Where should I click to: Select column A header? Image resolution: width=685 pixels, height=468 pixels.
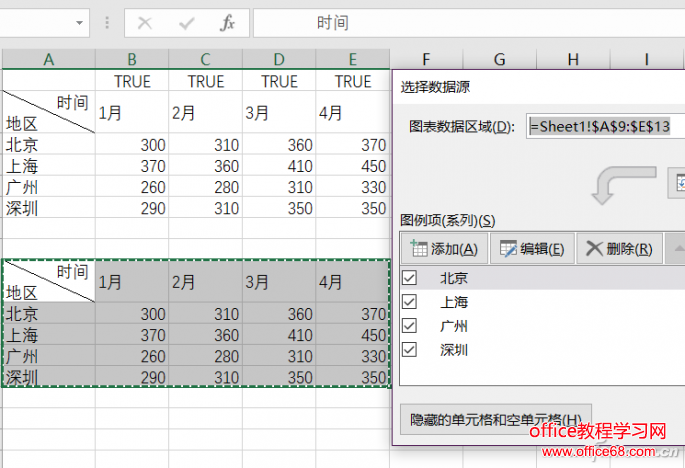(x=48, y=59)
